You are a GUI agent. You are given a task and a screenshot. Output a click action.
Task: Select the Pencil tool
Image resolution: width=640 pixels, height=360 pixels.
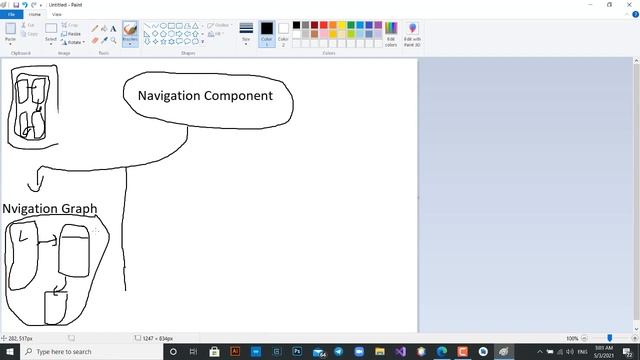(95, 29)
